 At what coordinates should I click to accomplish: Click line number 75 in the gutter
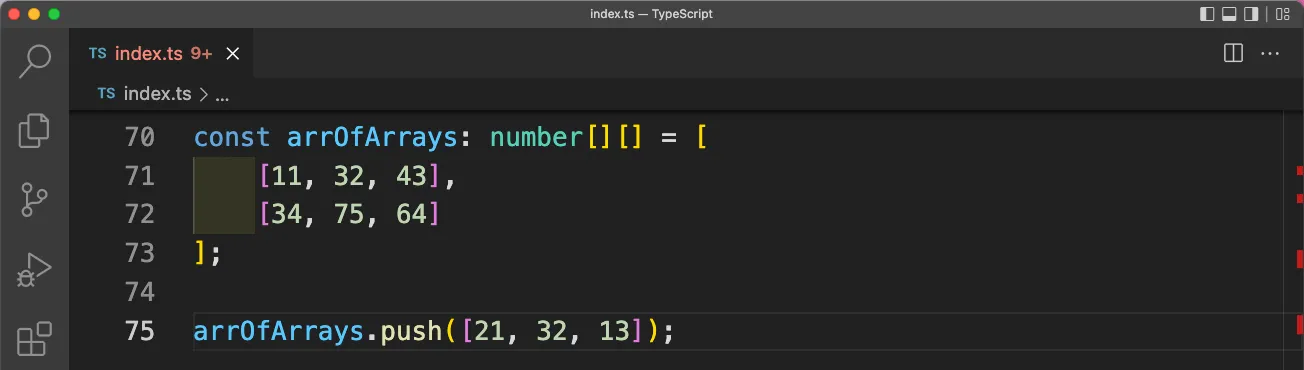140,330
